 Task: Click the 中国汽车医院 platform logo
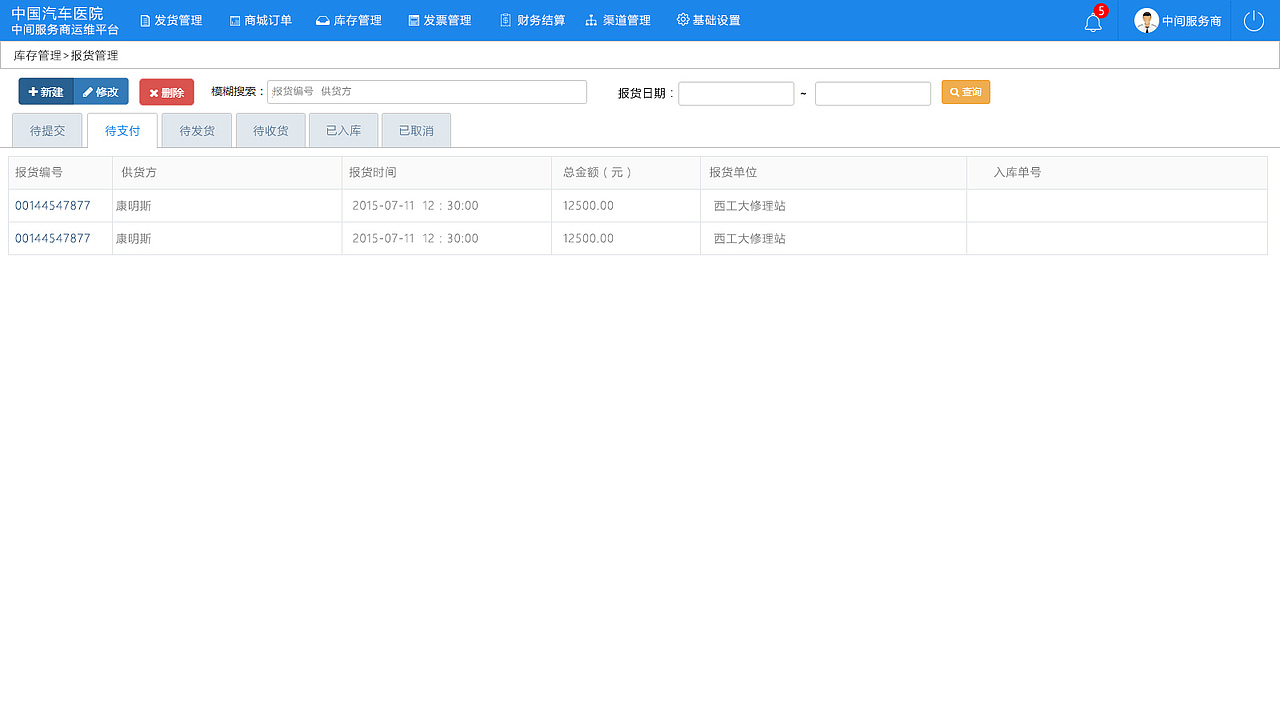[x=65, y=21]
